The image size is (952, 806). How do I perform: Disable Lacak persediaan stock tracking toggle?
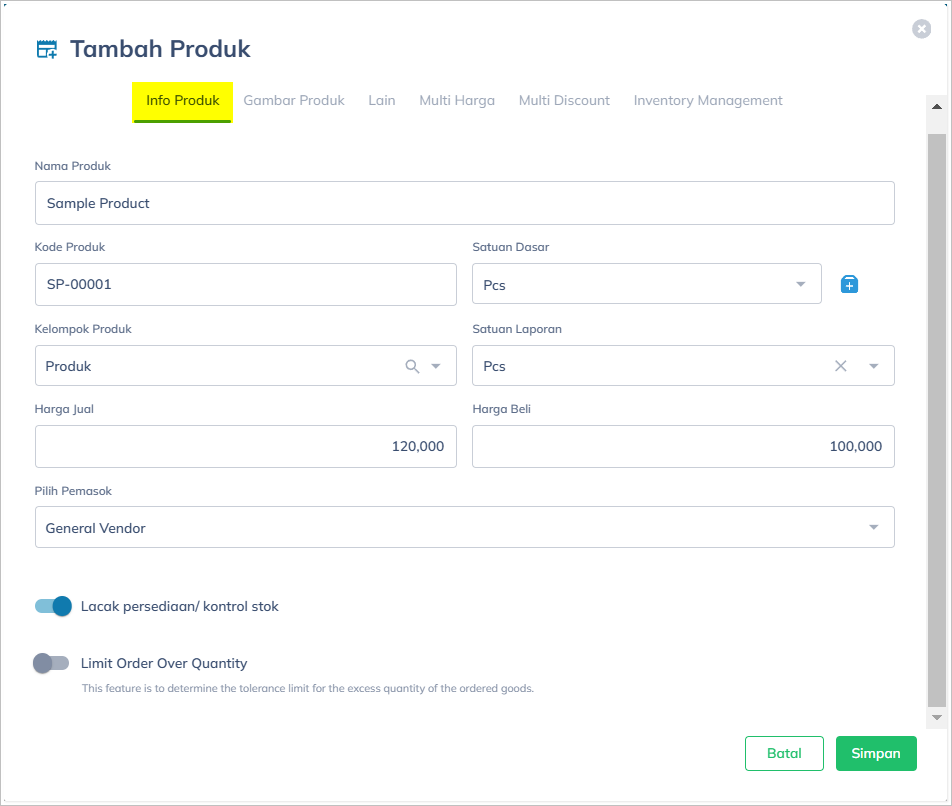(x=54, y=606)
